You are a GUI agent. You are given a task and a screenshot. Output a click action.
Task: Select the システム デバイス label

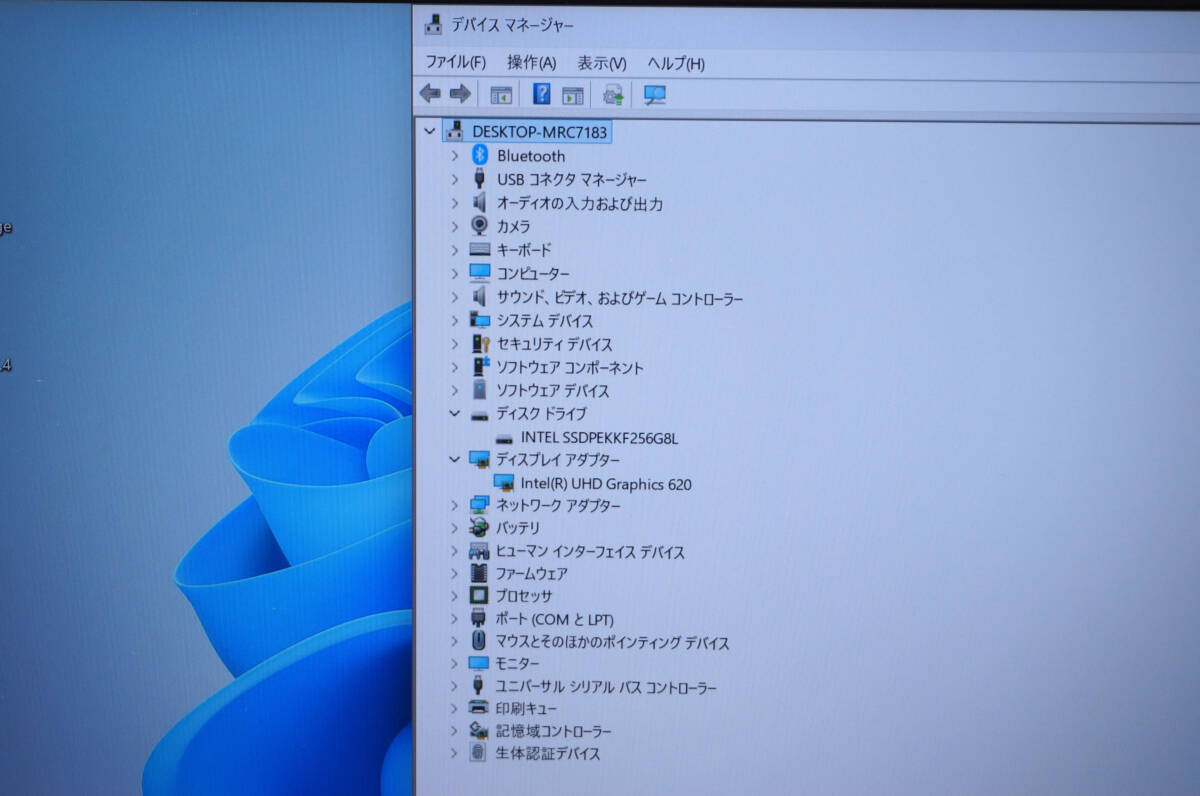(x=545, y=320)
